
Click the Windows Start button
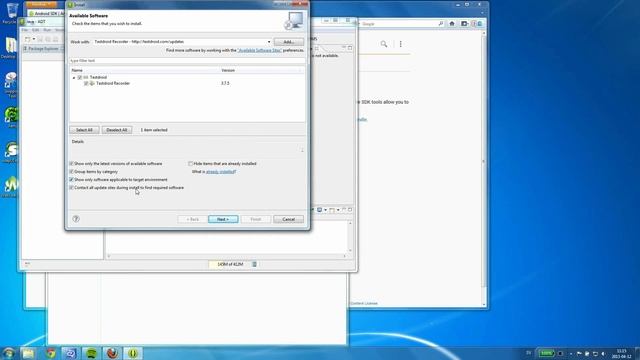pyautogui.click(x=8, y=353)
